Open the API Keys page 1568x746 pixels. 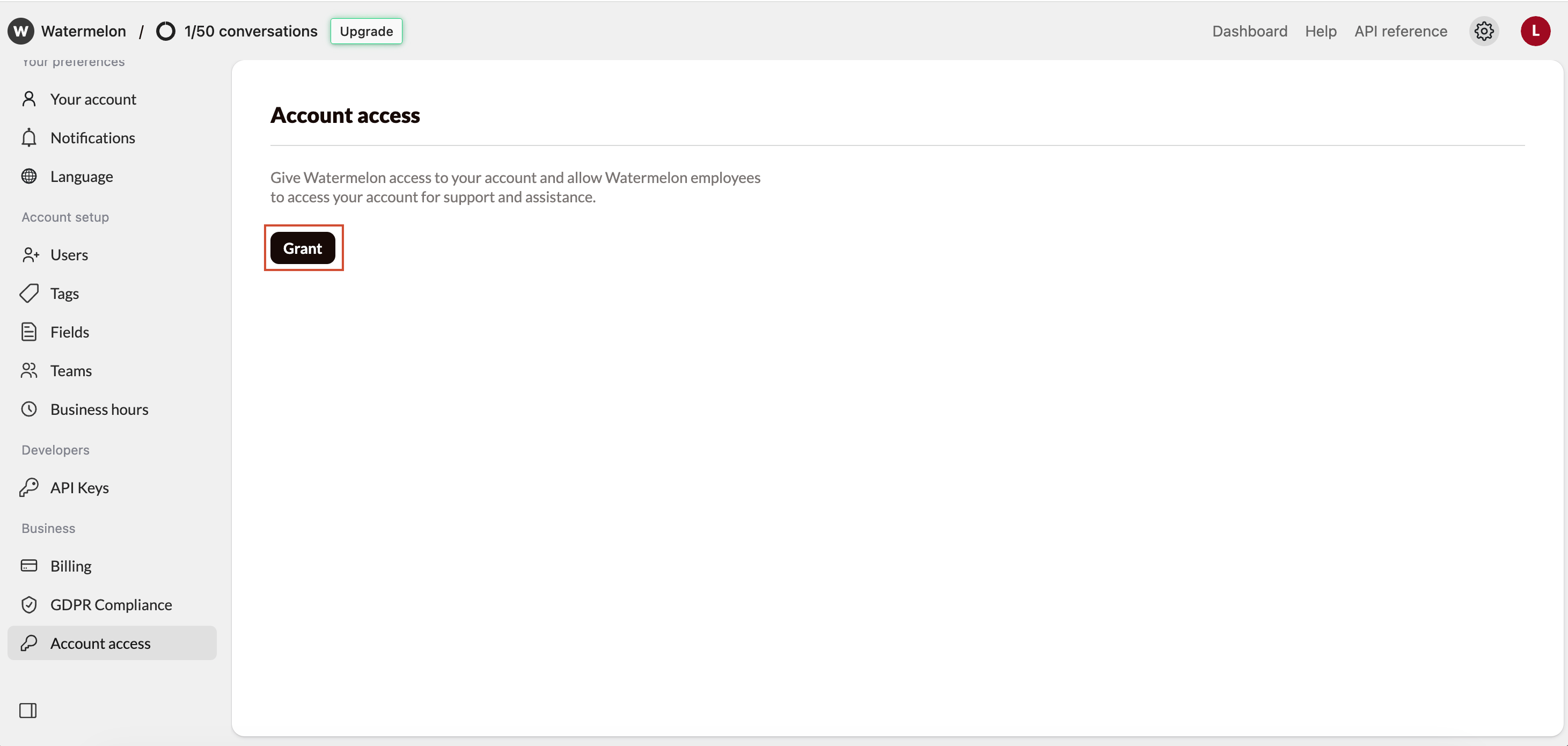click(x=112, y=488)
